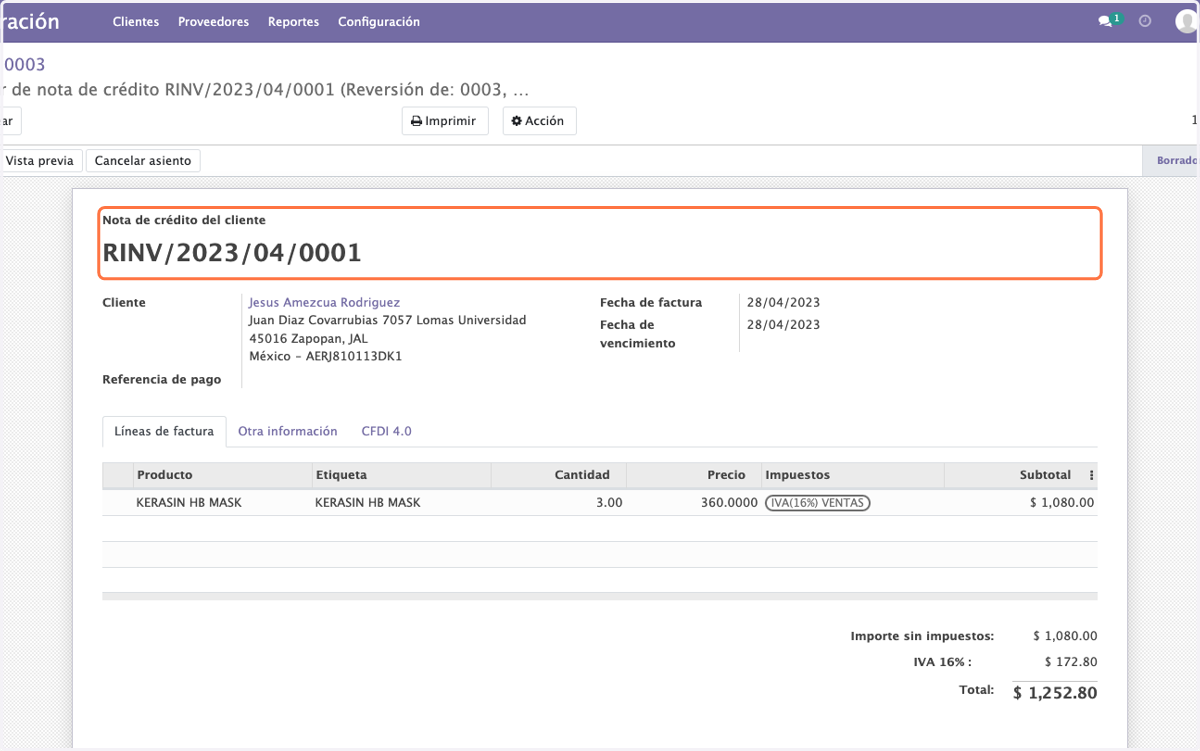
Task: Sort by Cantidad column header
Action: [x=558, y=475]
